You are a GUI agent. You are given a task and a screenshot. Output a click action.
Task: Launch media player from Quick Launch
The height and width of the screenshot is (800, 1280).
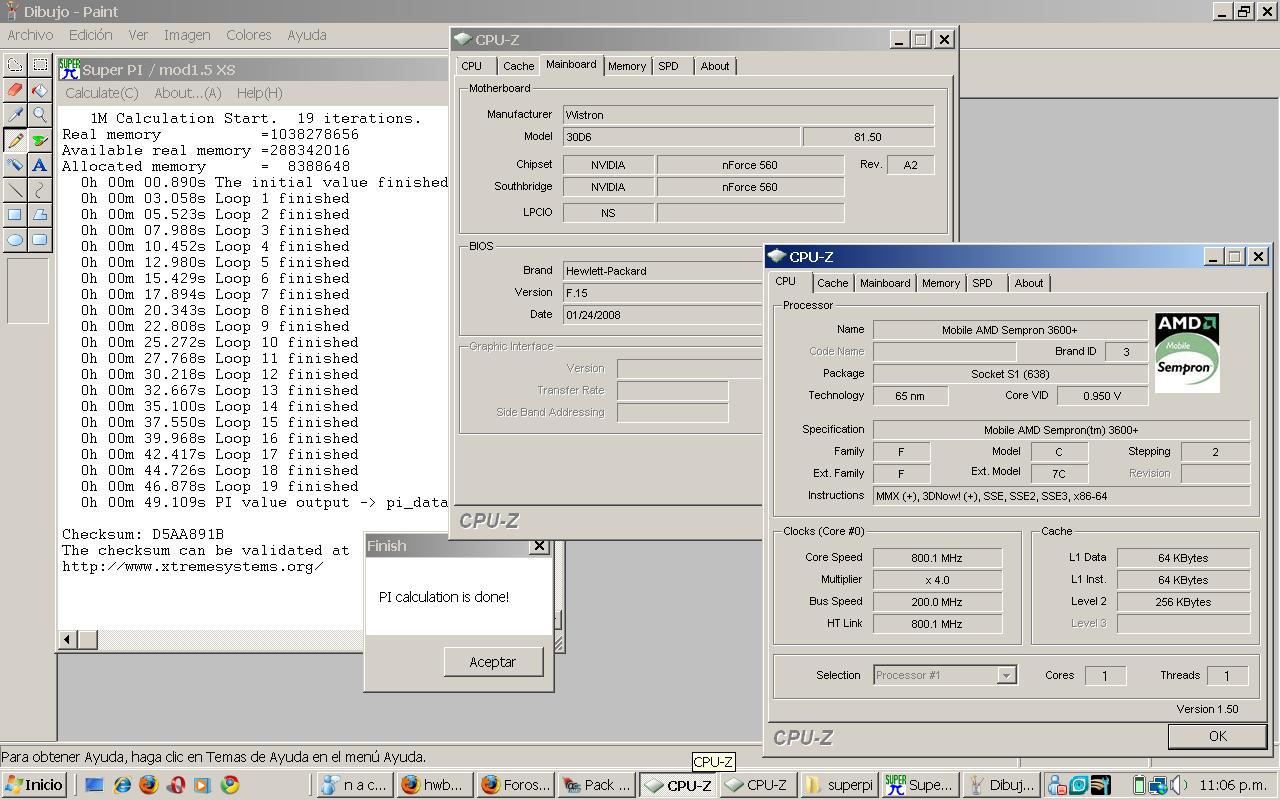[x=202, y=785]
